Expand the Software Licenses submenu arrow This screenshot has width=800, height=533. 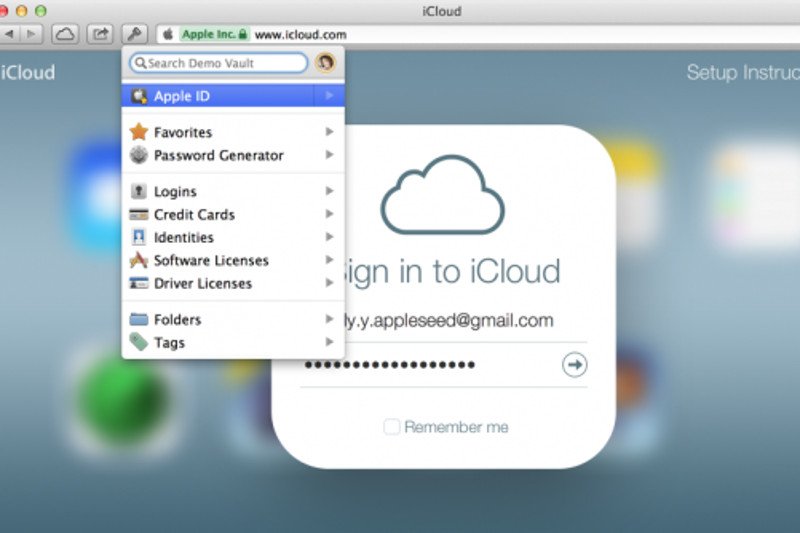tap(329, 260)
